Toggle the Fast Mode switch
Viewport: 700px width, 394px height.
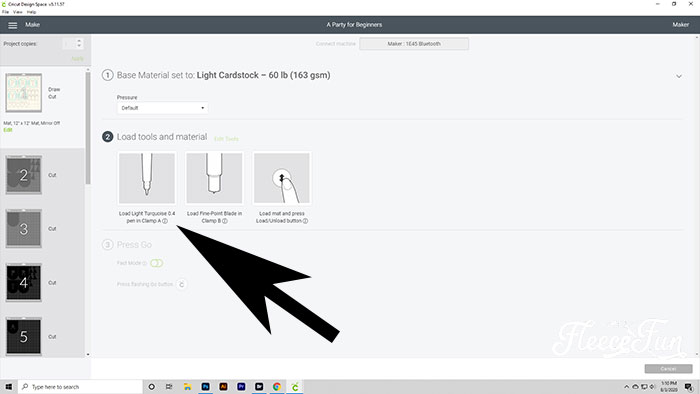click(x=157, y=263)
